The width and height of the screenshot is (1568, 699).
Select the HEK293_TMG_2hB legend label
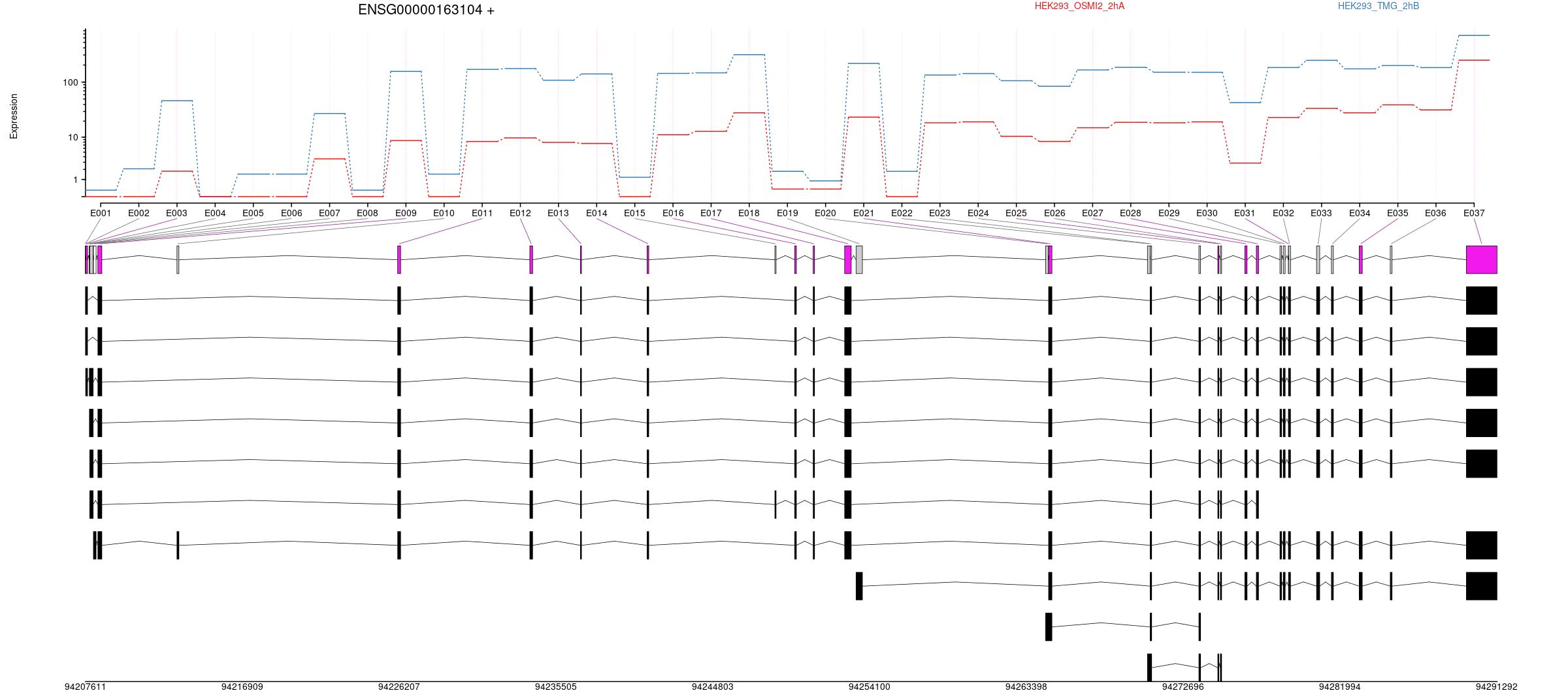1378,6
